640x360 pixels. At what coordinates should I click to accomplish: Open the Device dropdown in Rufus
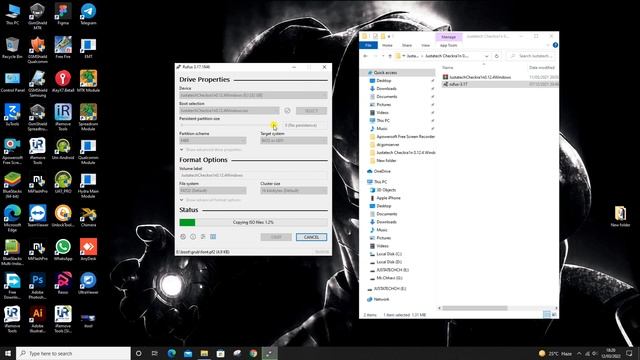tap(253, 95)
